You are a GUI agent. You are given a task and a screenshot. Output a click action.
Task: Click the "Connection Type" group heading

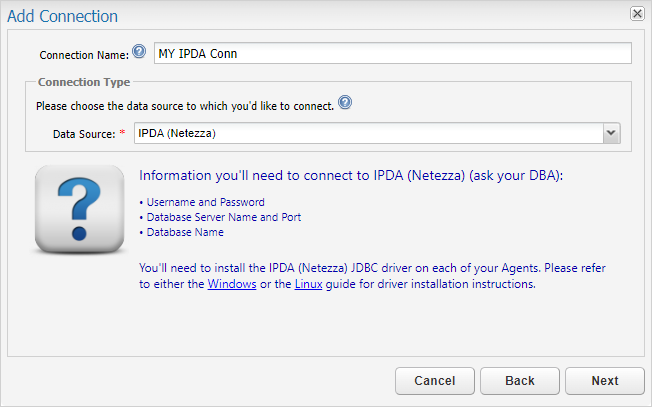(84, 82)
